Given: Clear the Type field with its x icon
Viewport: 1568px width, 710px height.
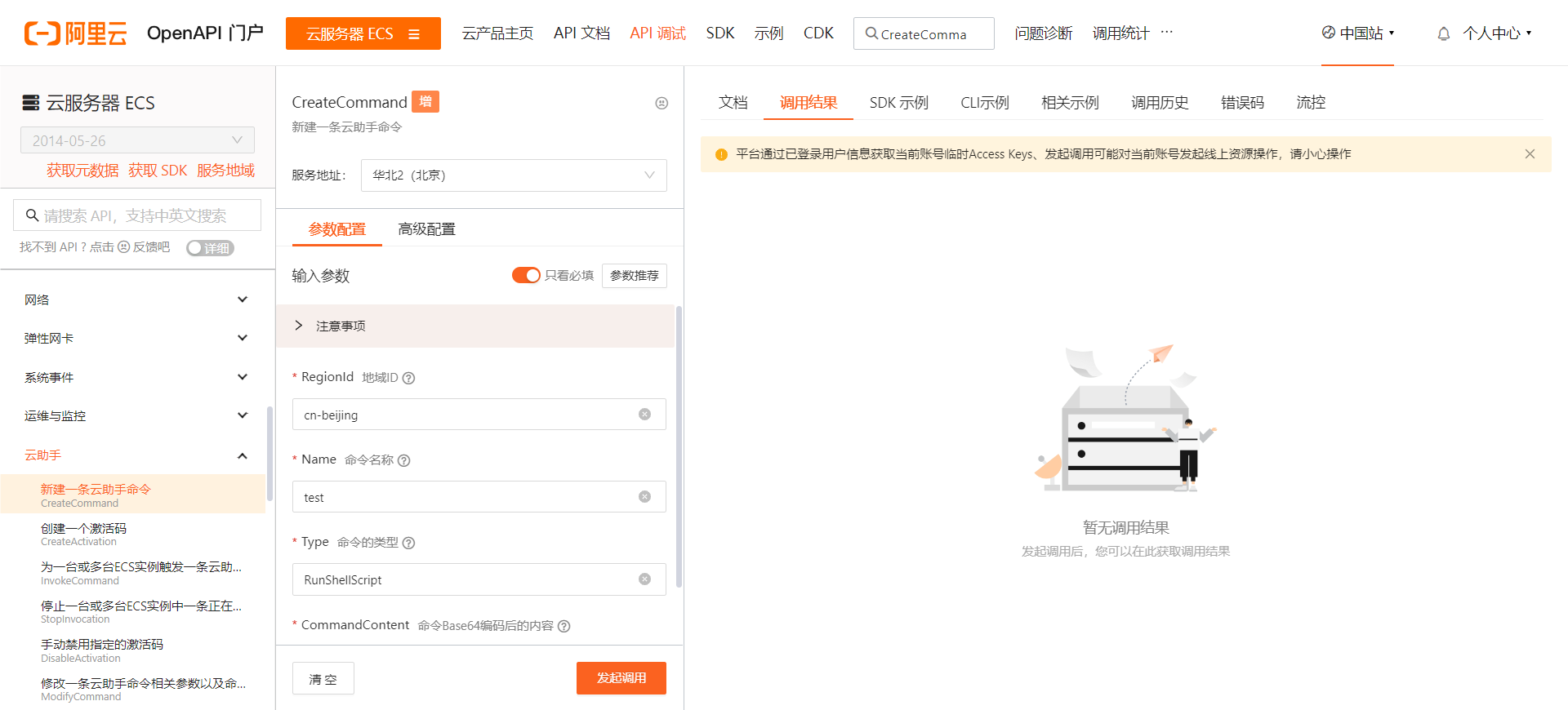Looking at the screenshot, I should (644, 579).
